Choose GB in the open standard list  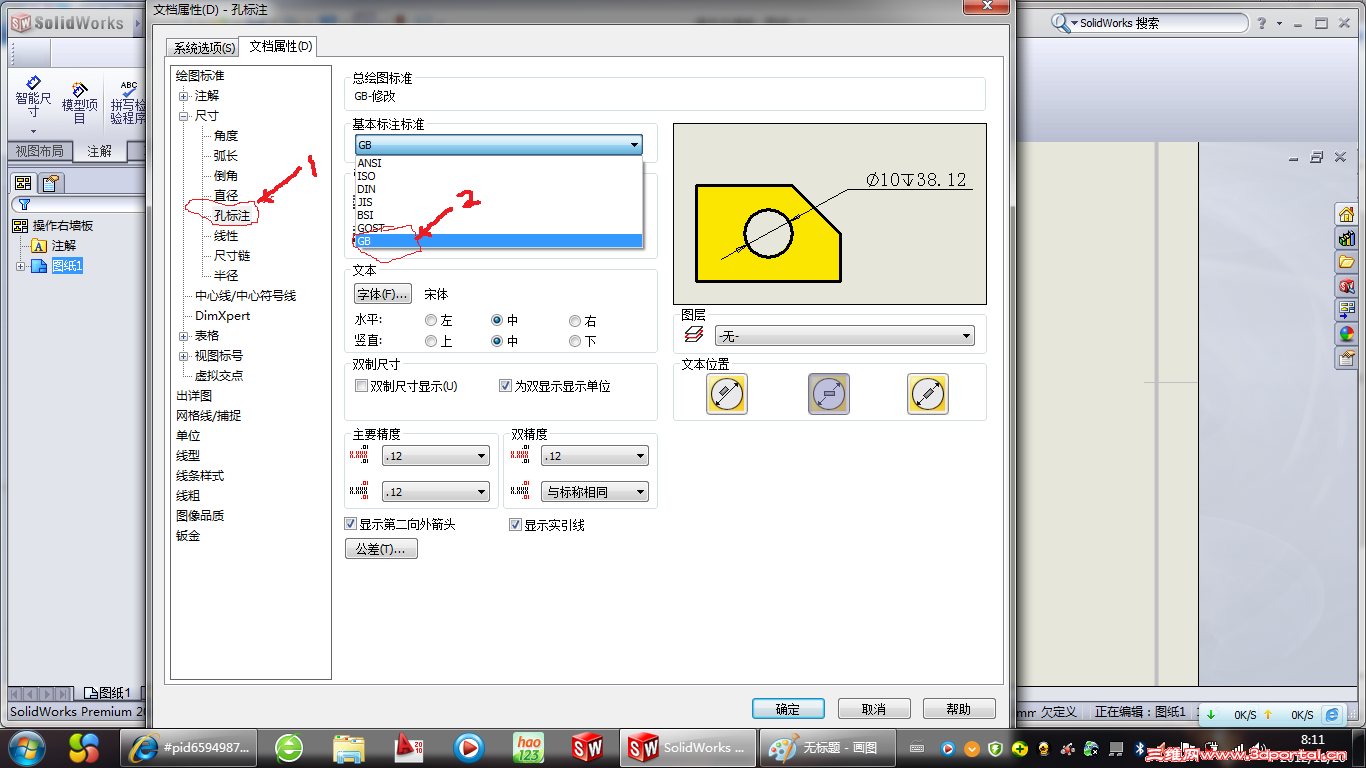[x=498, y=241]
